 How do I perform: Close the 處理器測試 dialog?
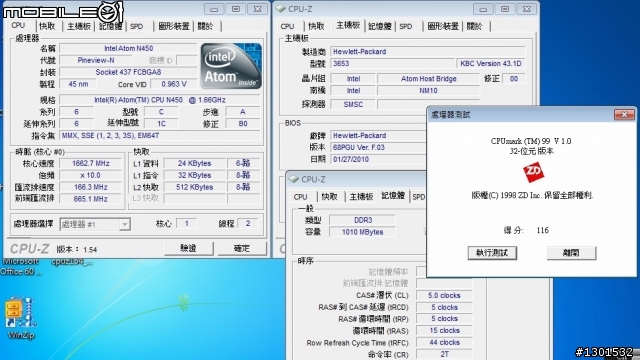pyautogui.click(x=624, y=115)
